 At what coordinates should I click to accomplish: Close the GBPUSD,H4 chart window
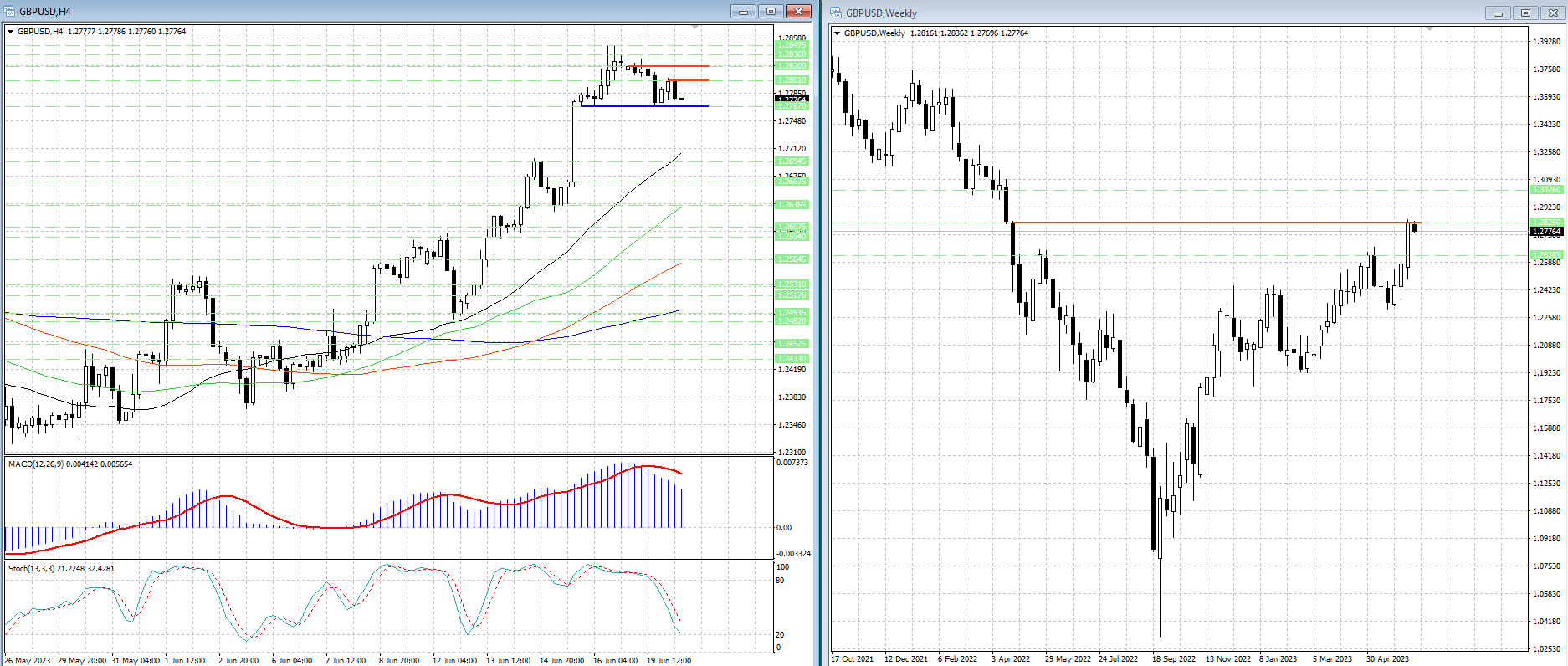tap(798, 11)
